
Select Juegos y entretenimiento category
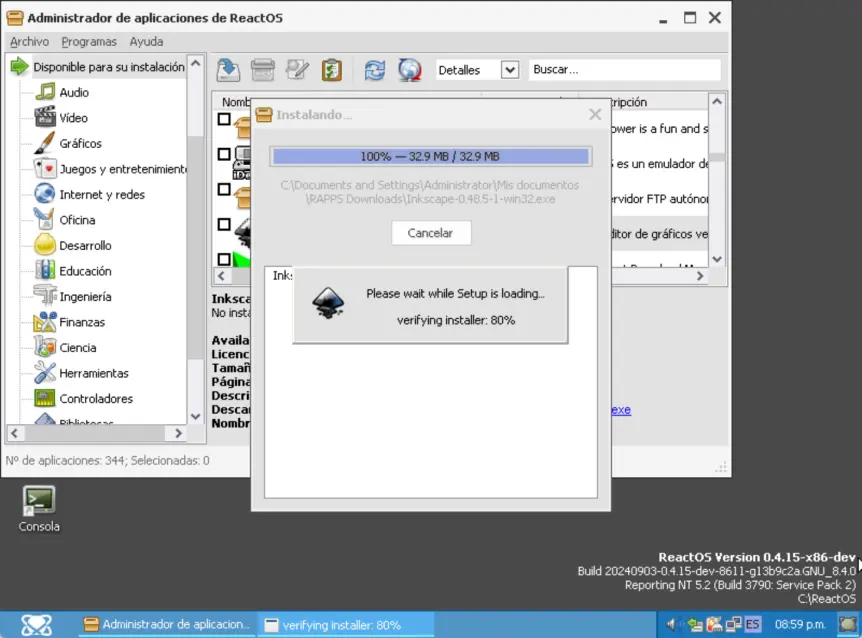pos(123,169)
